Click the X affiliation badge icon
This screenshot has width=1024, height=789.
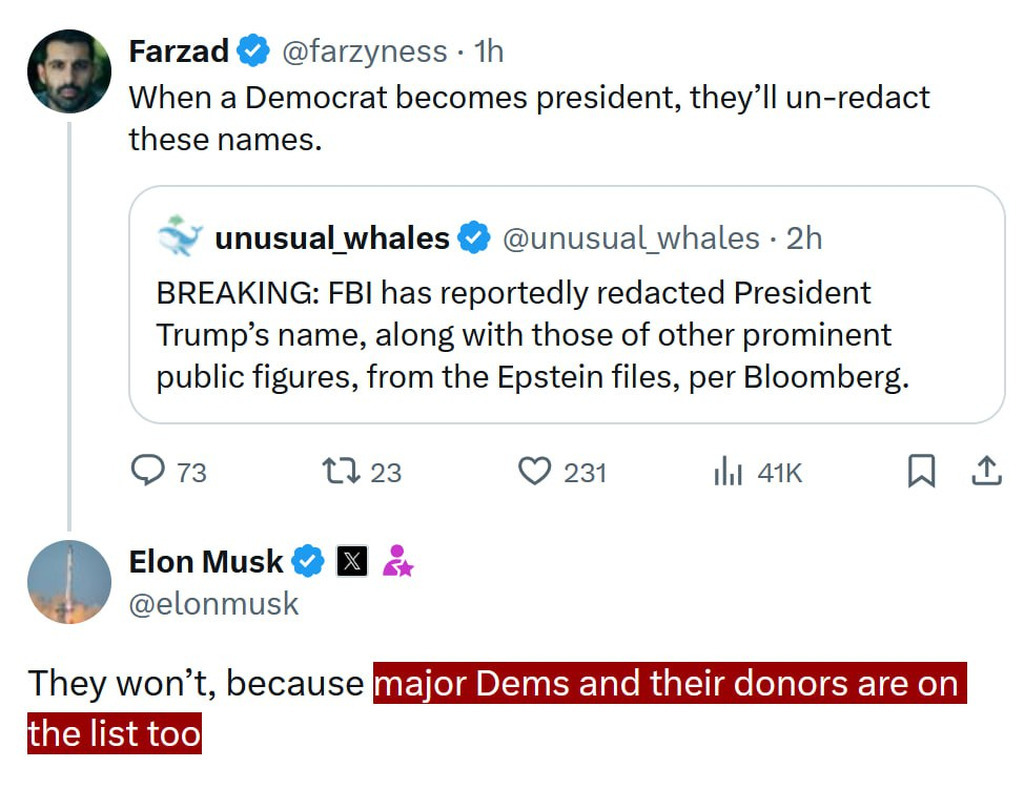352,562
